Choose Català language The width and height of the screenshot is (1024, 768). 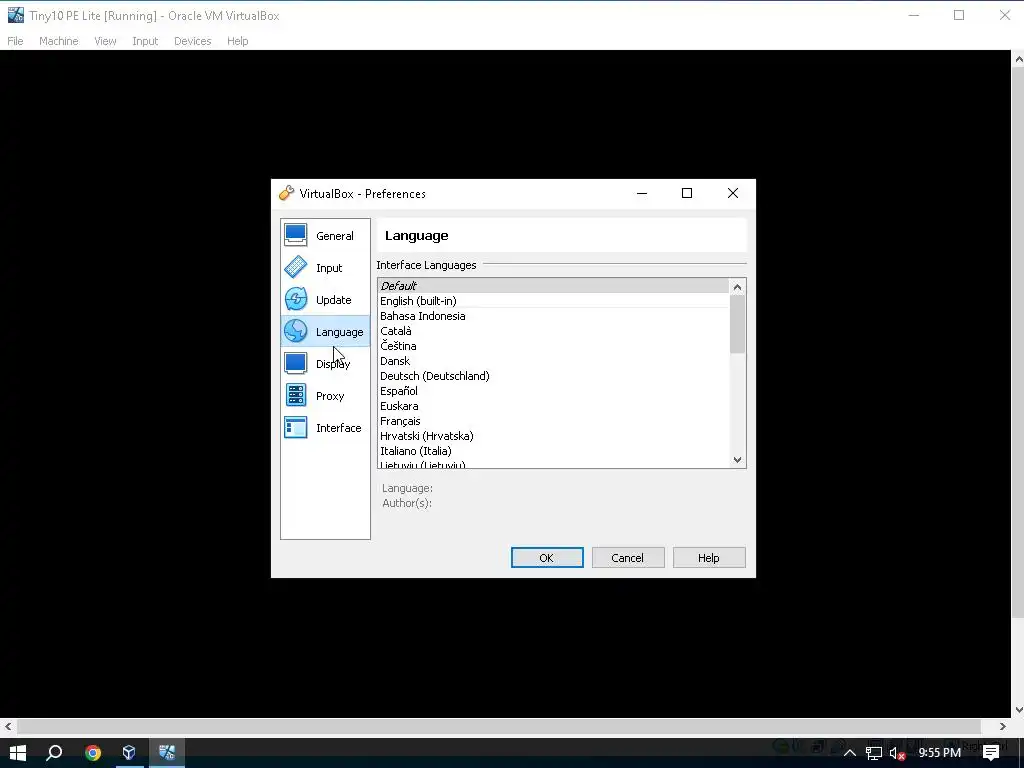tap(553, 330)
